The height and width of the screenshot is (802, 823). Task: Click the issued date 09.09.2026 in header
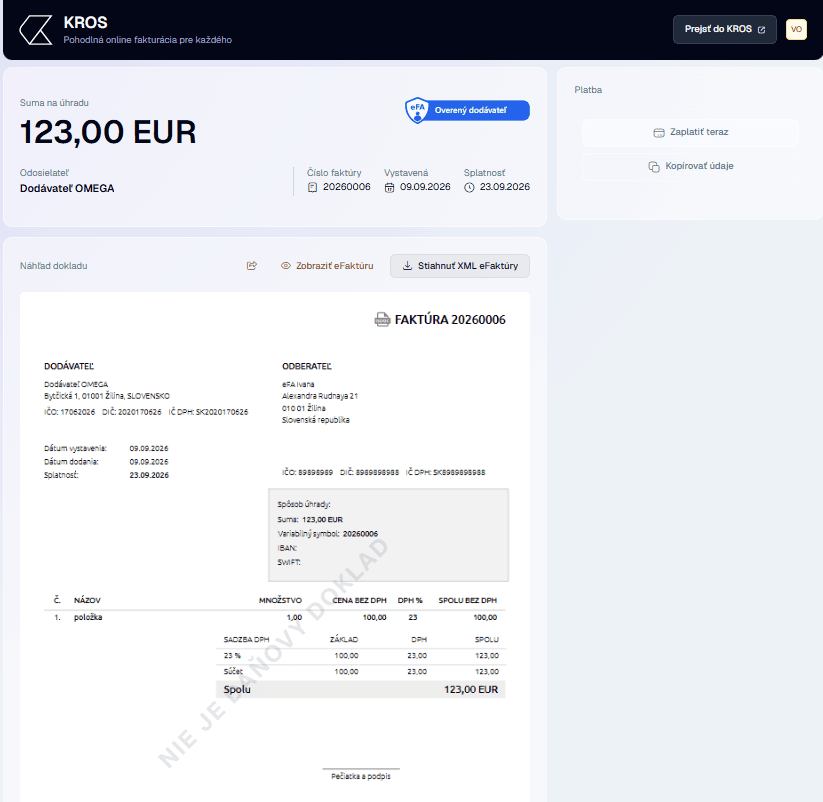pos(425,187)
